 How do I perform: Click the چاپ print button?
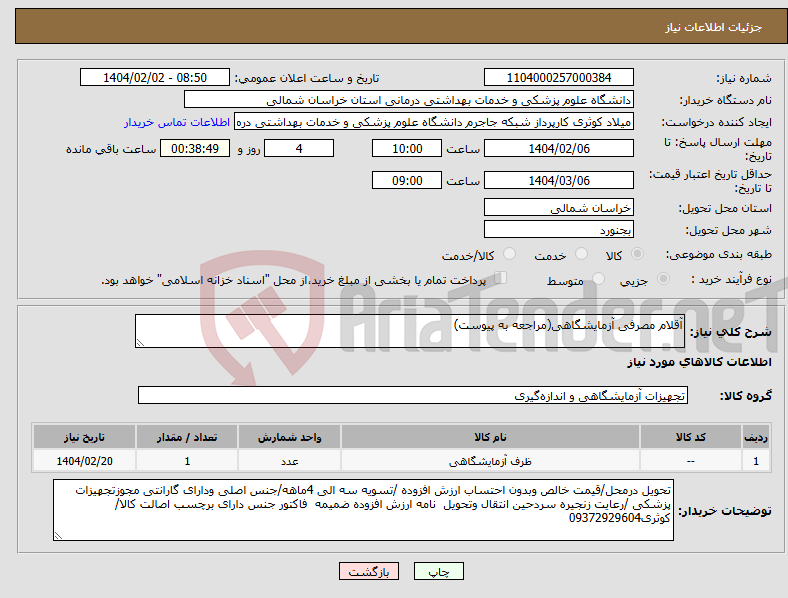click(439, 571)
